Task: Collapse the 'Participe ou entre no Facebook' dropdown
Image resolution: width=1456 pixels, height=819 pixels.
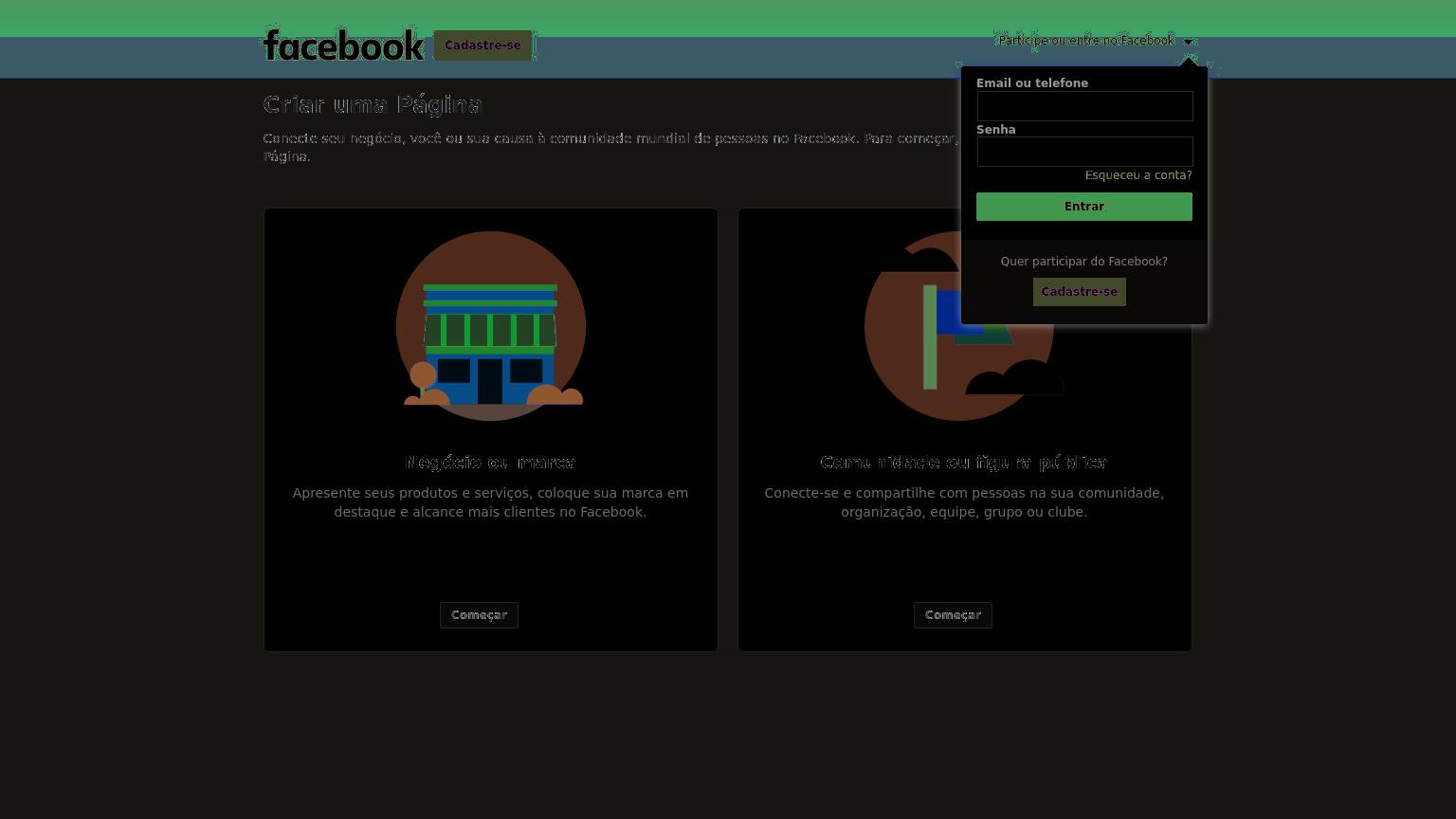Action: (1095, 40)
